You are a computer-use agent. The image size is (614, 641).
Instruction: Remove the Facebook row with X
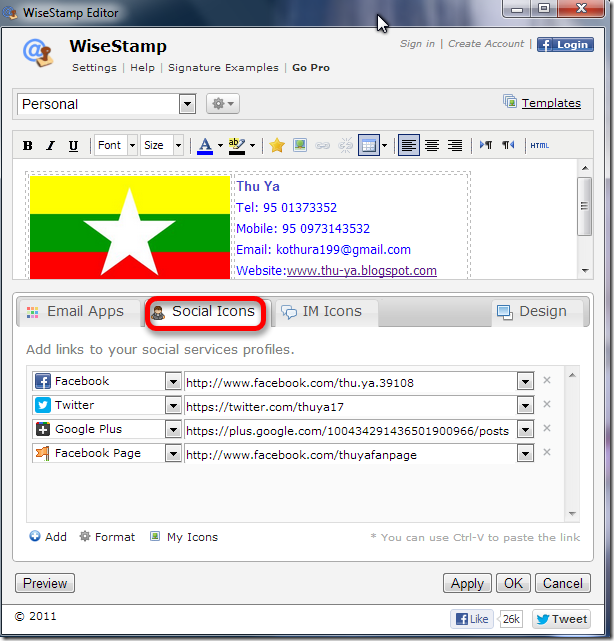[x=547, y=380]
